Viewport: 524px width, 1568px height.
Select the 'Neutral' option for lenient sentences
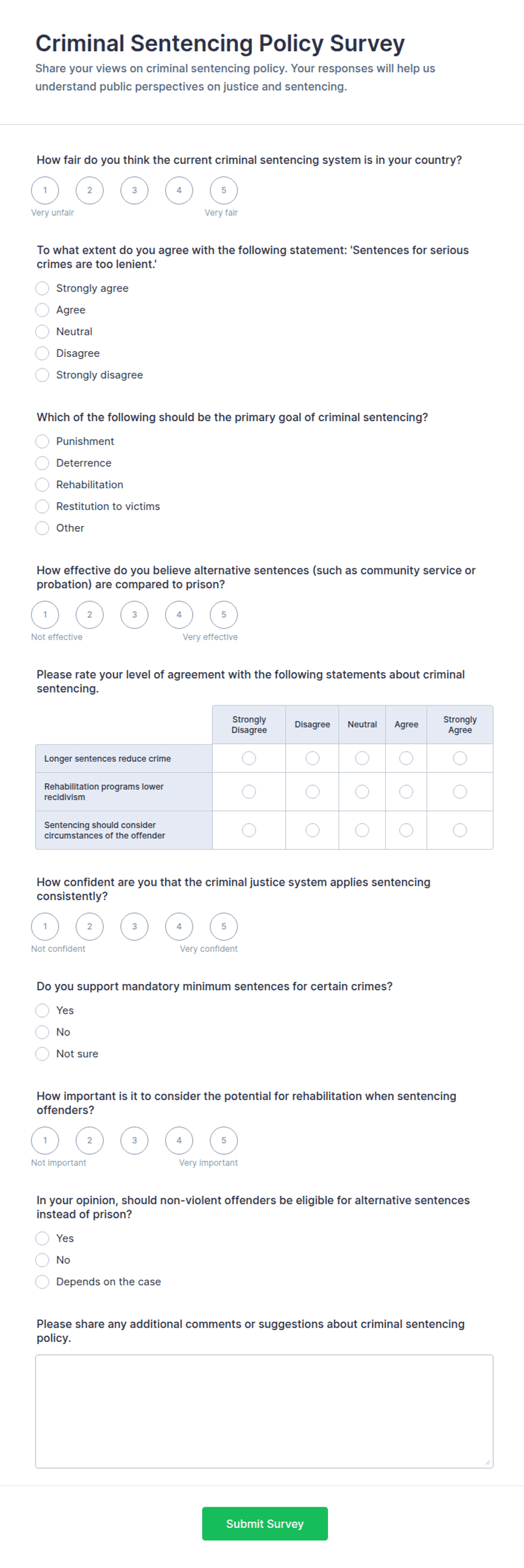tap(42, 332)
